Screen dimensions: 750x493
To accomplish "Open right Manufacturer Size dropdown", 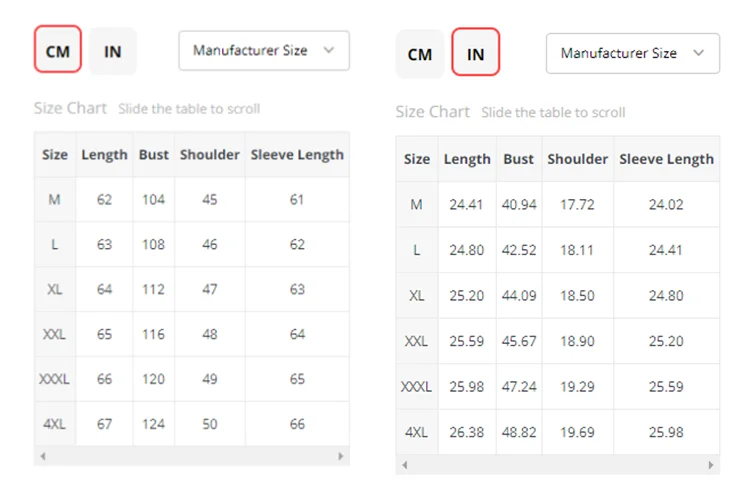I will point(632,53).
